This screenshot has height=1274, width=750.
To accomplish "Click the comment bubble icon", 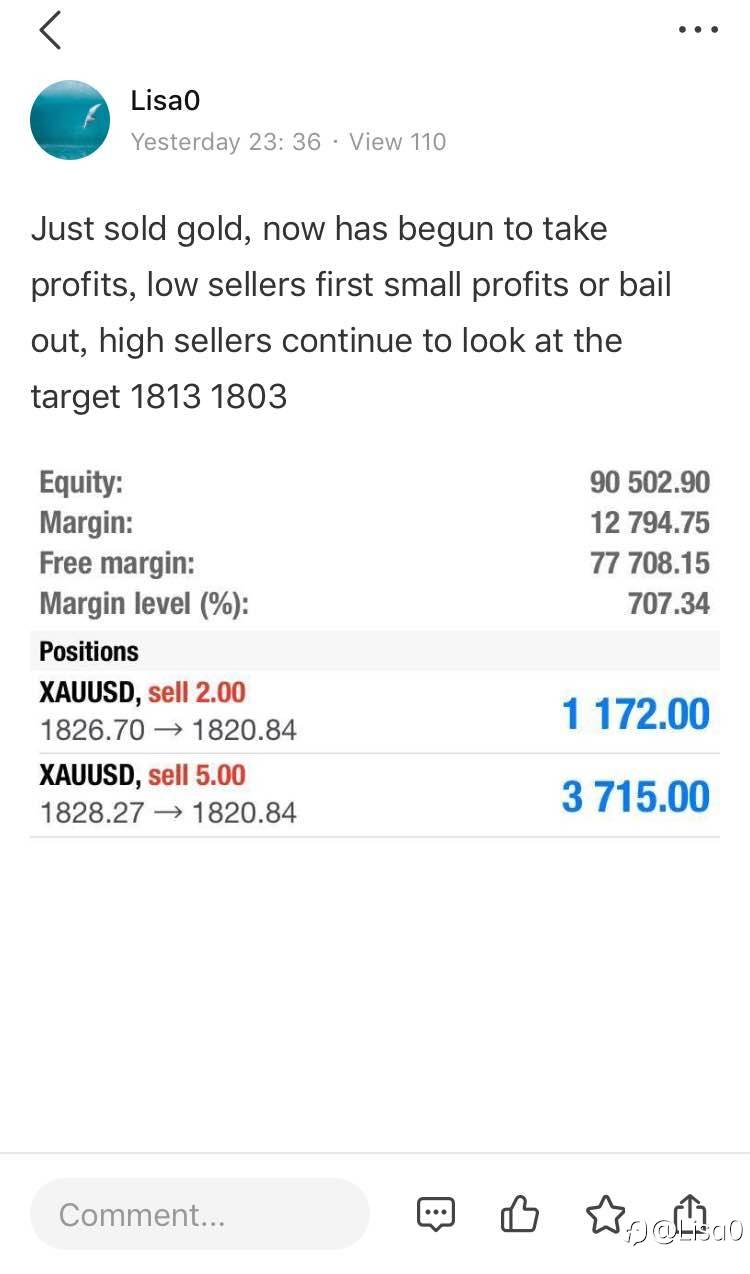I will point(435,1214).
